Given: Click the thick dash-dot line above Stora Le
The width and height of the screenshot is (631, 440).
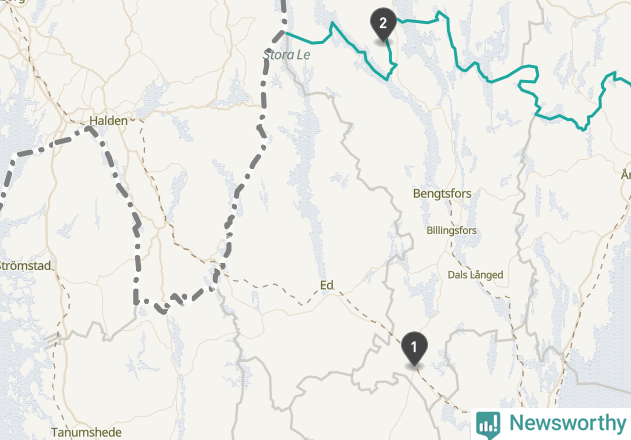Looking at the screenshot, I should click(x=284, y=12).
